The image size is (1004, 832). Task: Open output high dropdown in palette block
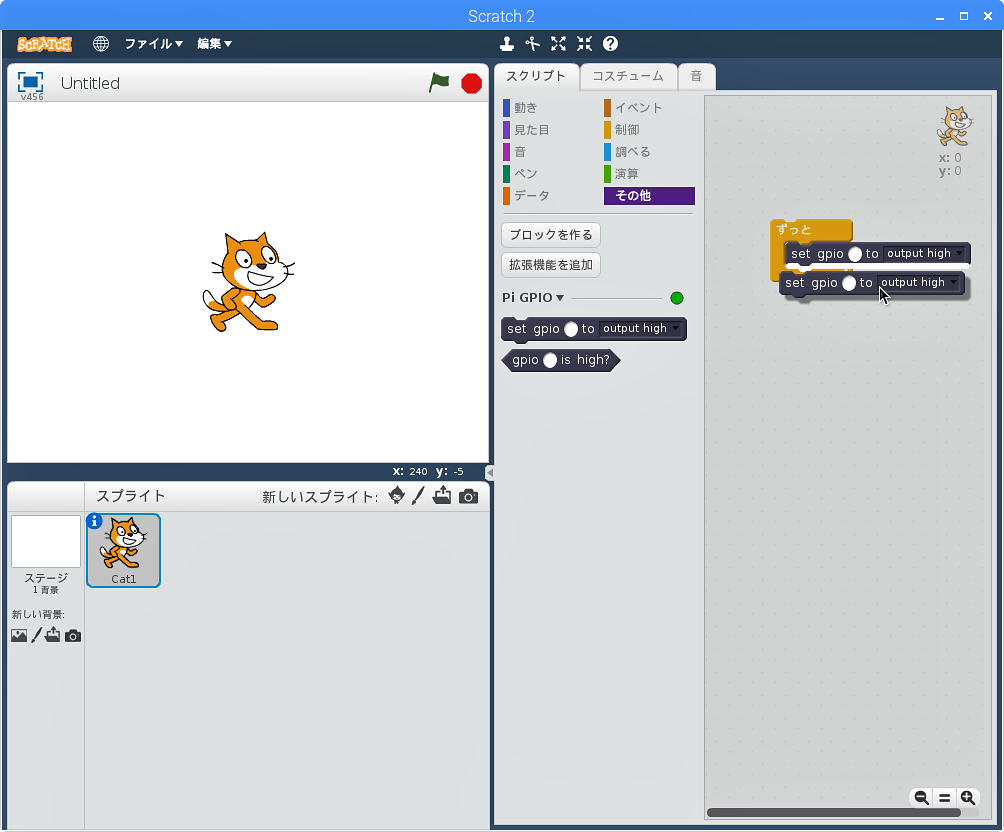tap(640, 329)
